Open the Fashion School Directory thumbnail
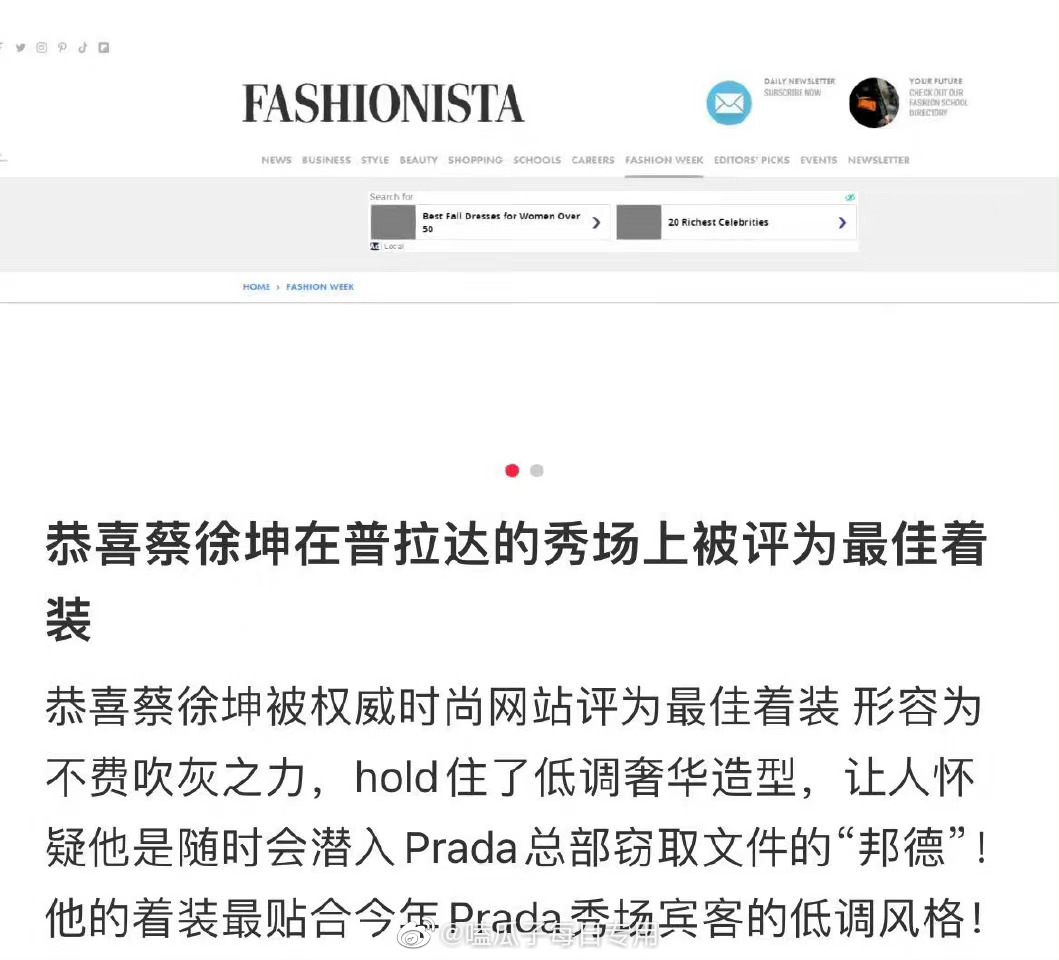 click(x=874, y=103)
